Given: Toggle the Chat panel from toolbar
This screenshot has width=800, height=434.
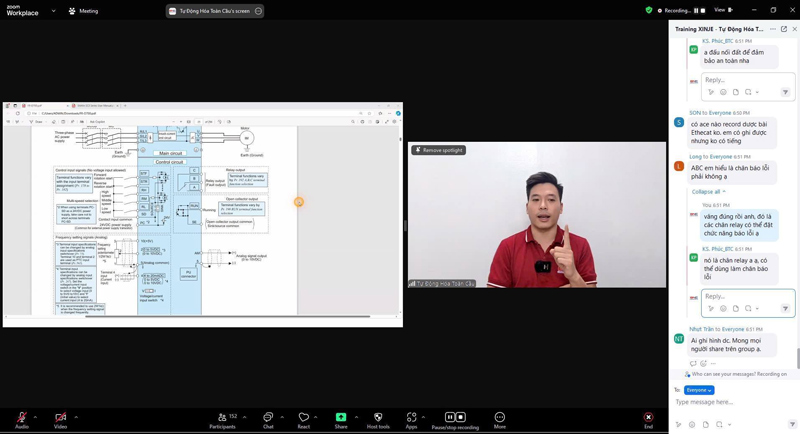Looking at the screenshot, I should (x=268, y=417).
